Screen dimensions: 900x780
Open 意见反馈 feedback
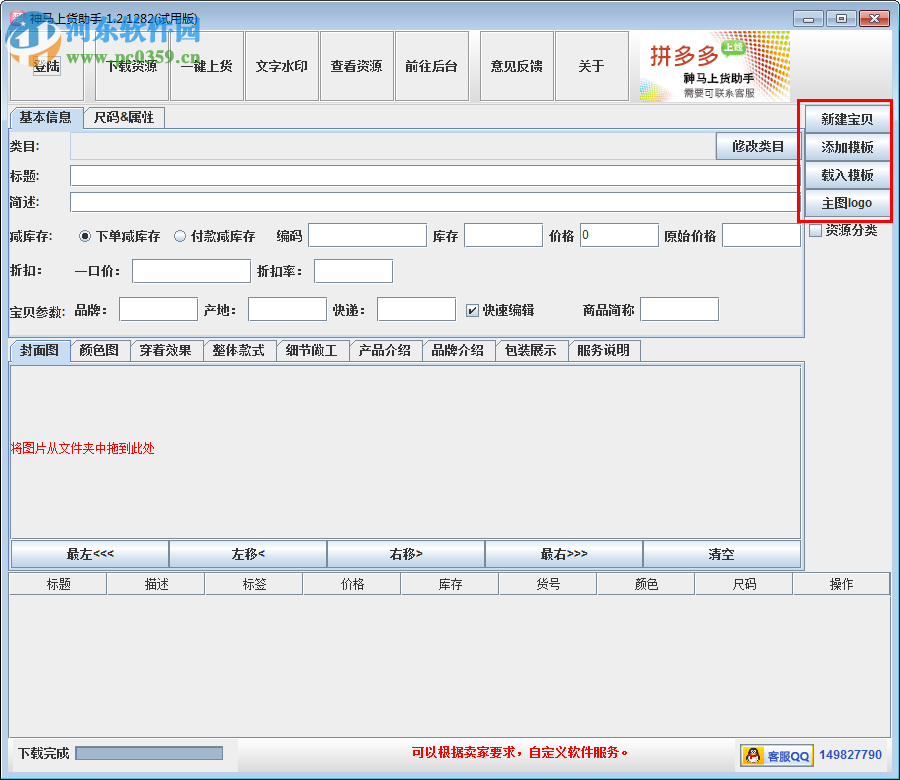[515, 66]
